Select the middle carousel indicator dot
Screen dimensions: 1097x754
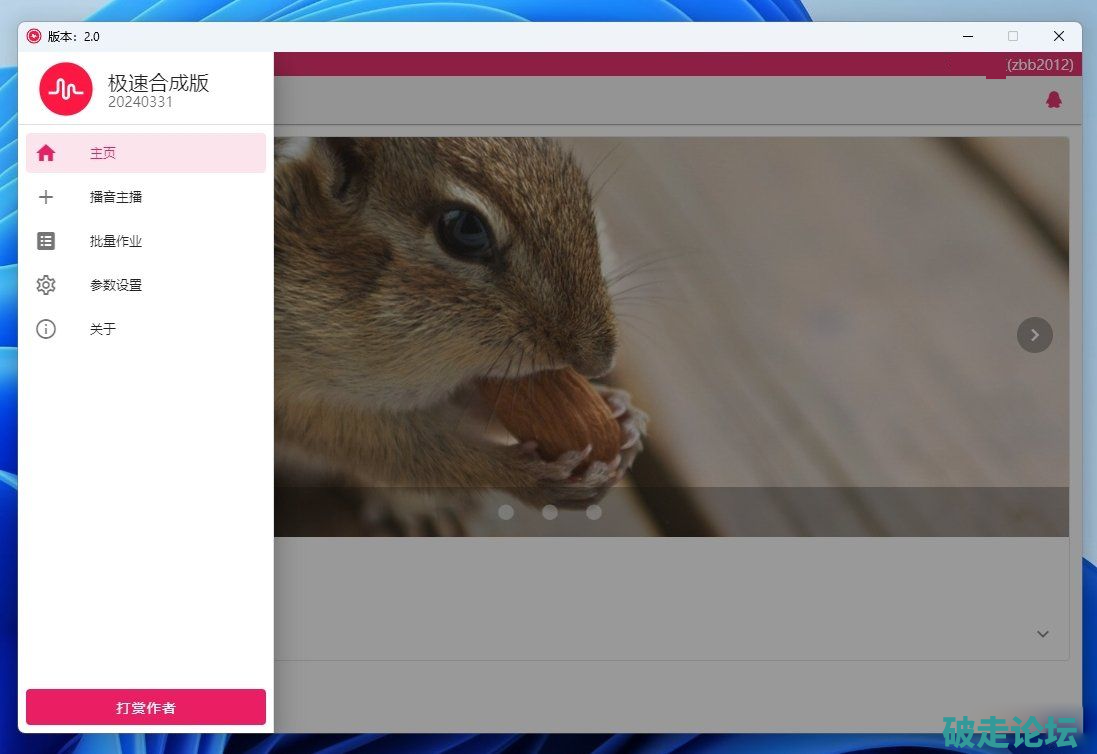pos(550,512)
